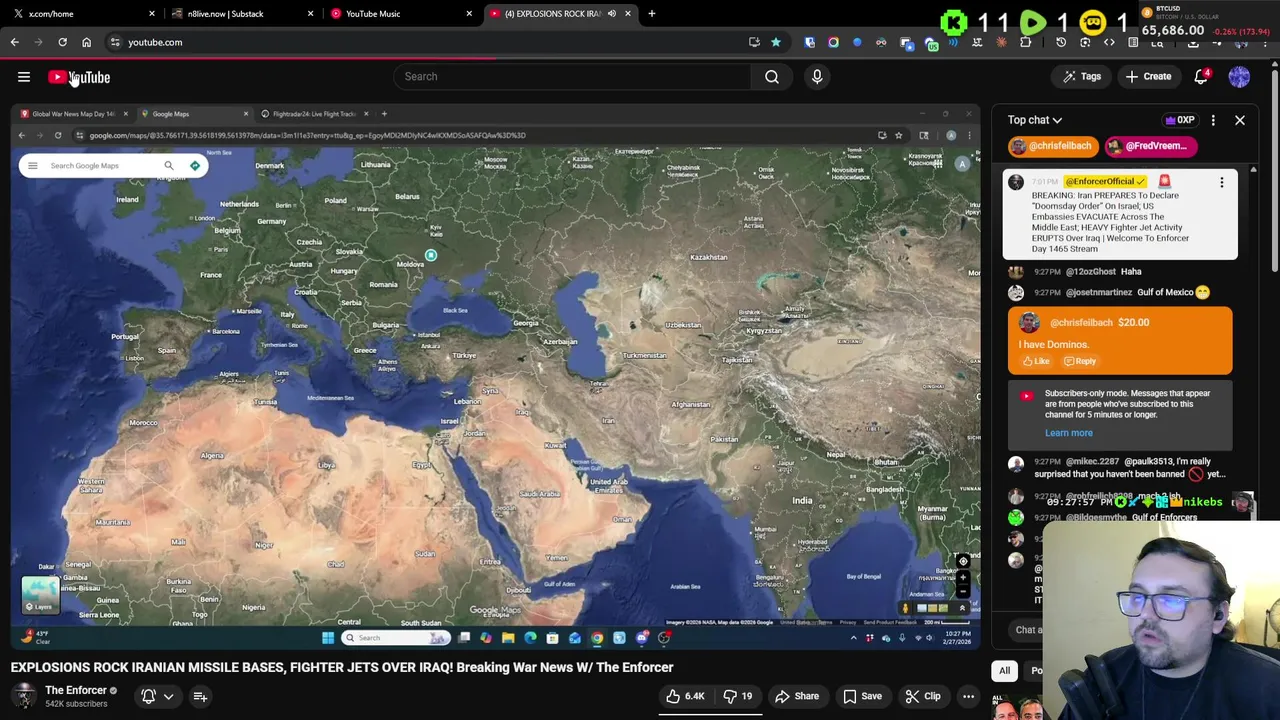Share the video
This screenshot has width=1280, height=720.
click(797, 696)
